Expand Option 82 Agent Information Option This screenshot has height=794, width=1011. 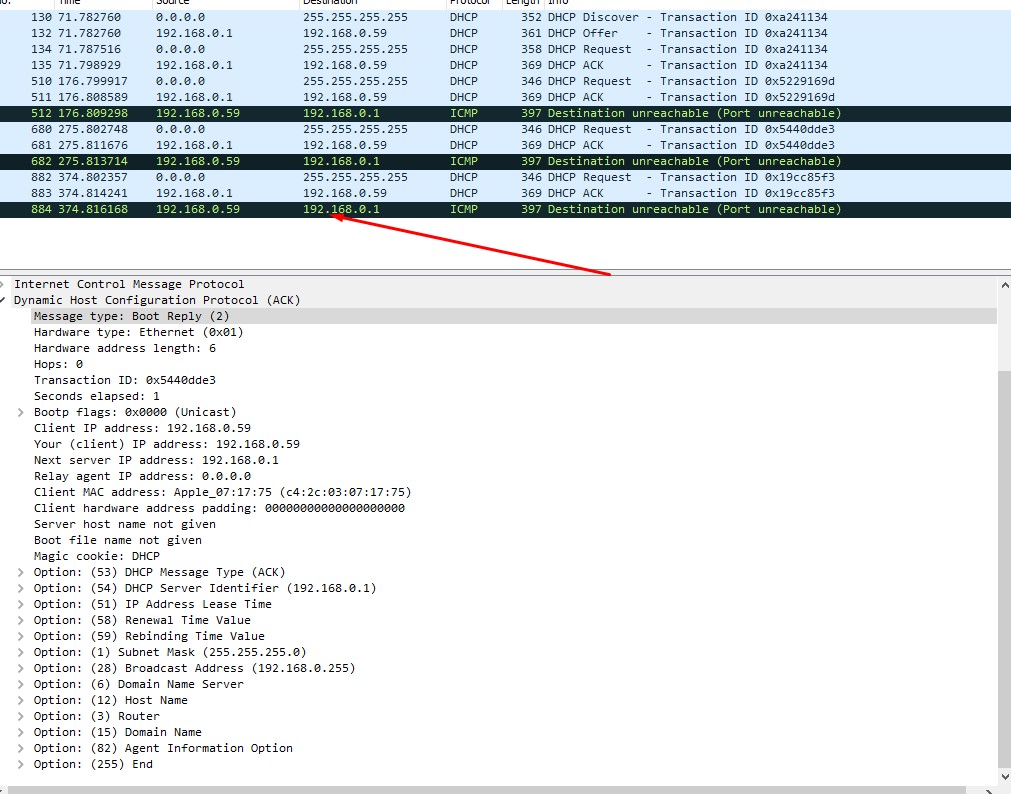[22, 748]
